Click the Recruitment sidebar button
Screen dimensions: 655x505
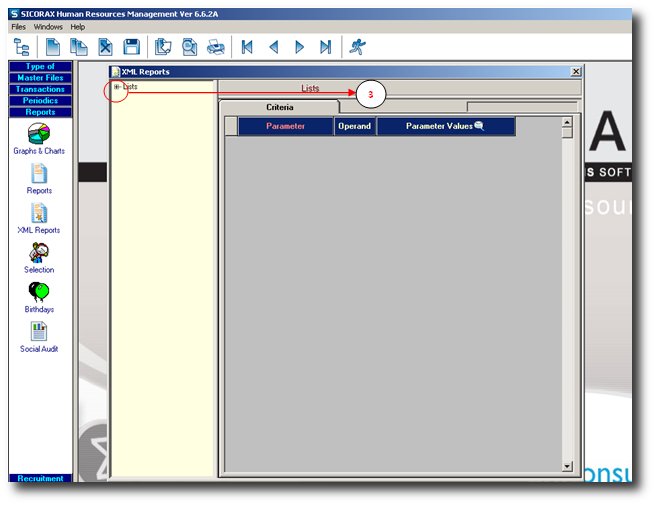pos(40,478)
